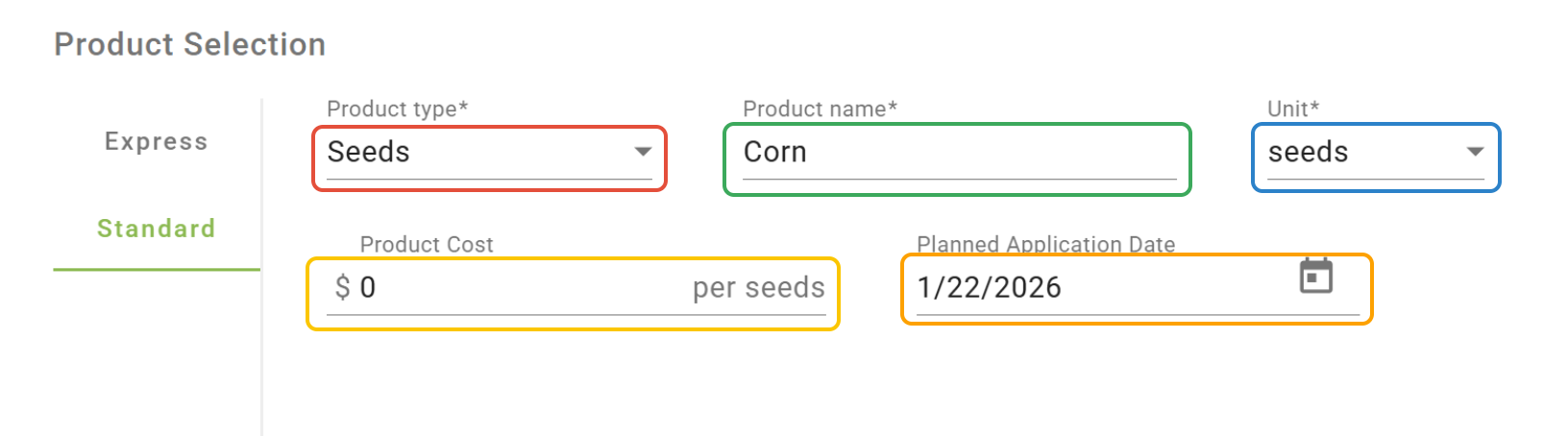This screenshot has height=436, width=1568.
Task: Click the word Seeds in Product type
Action: (368, 152)
